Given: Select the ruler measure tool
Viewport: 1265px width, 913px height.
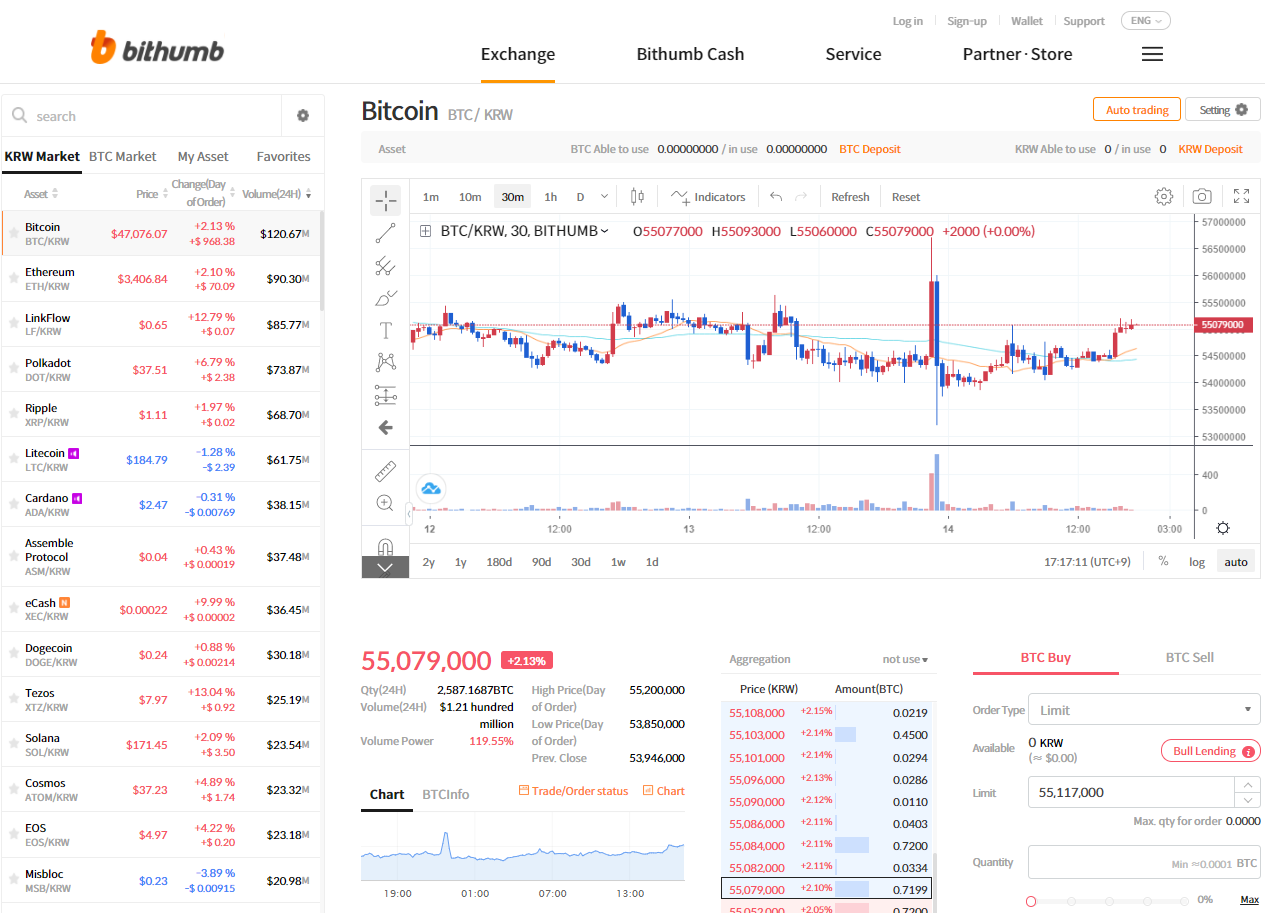Looking at the screenshot, I should 385,471.
